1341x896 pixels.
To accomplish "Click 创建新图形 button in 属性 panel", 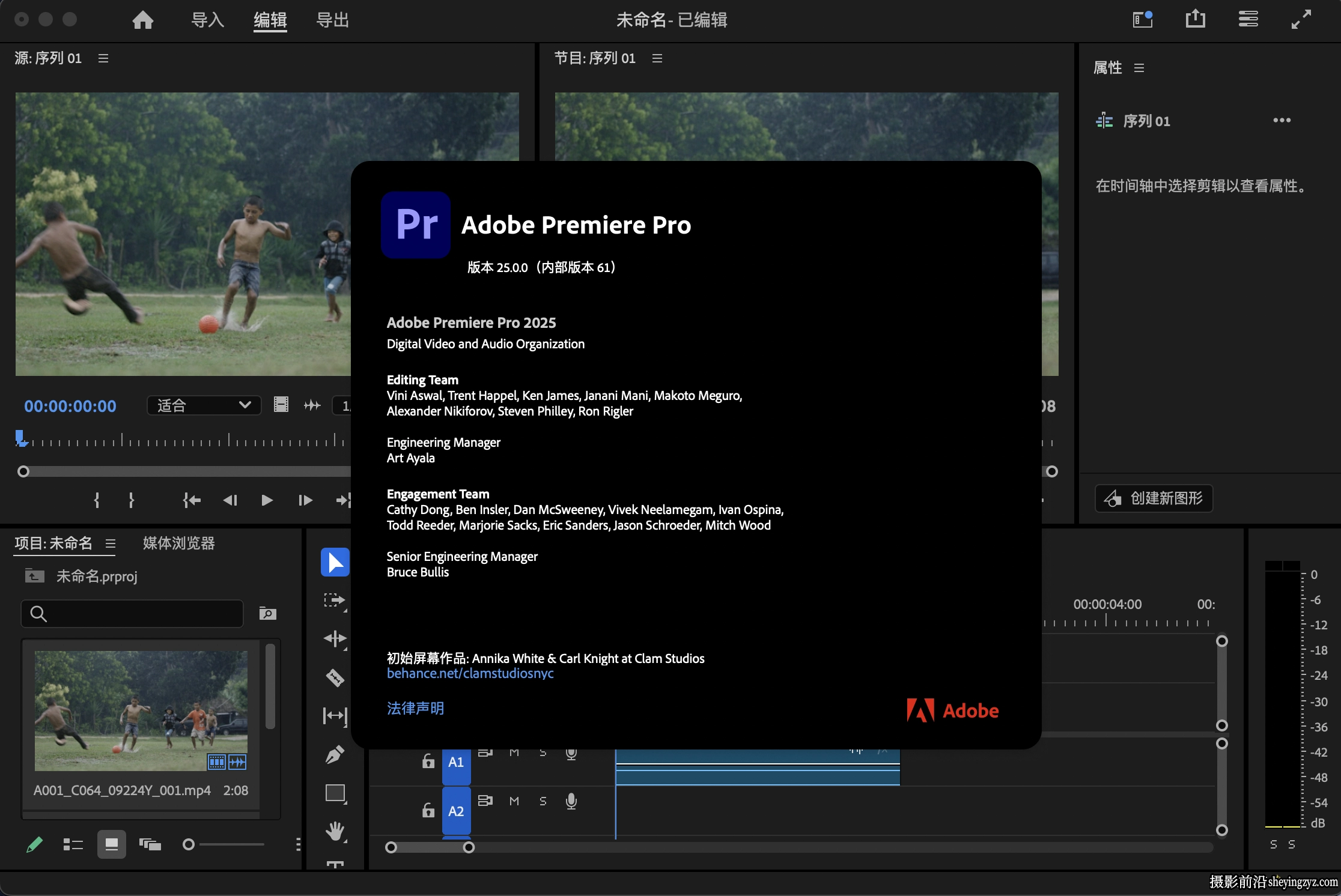I will tap(1154, 498).
